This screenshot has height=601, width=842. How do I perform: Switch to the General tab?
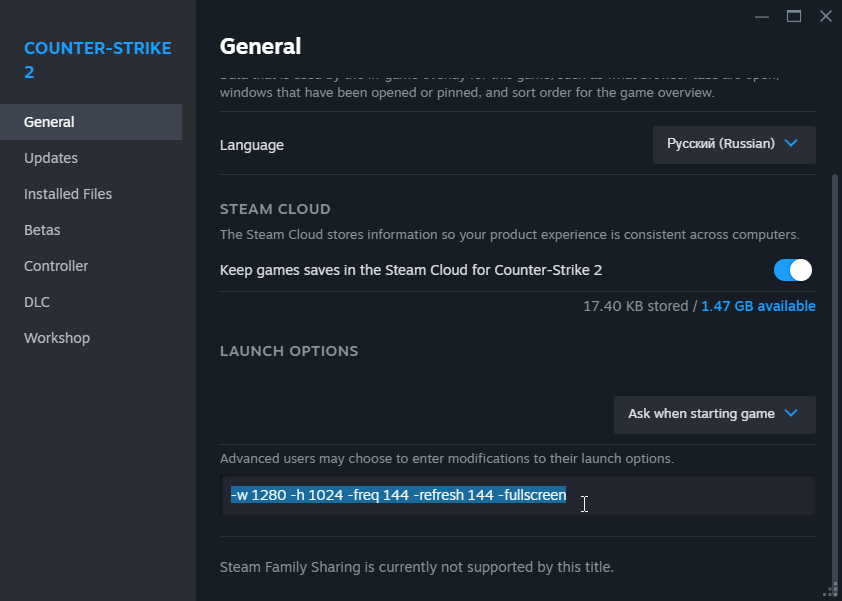pos(49,122)
